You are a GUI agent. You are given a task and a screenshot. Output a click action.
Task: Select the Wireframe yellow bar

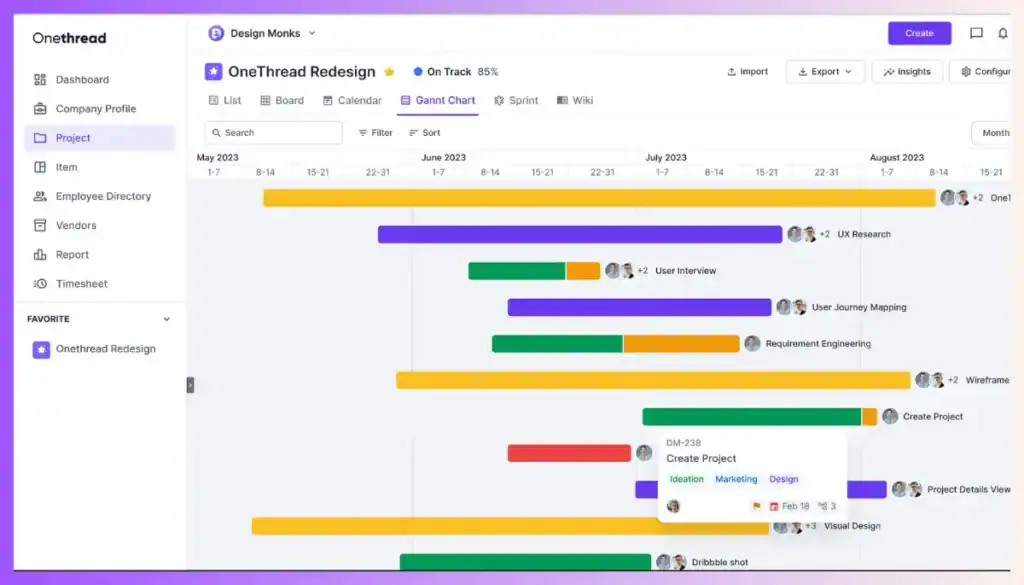[x=653, y=380]
